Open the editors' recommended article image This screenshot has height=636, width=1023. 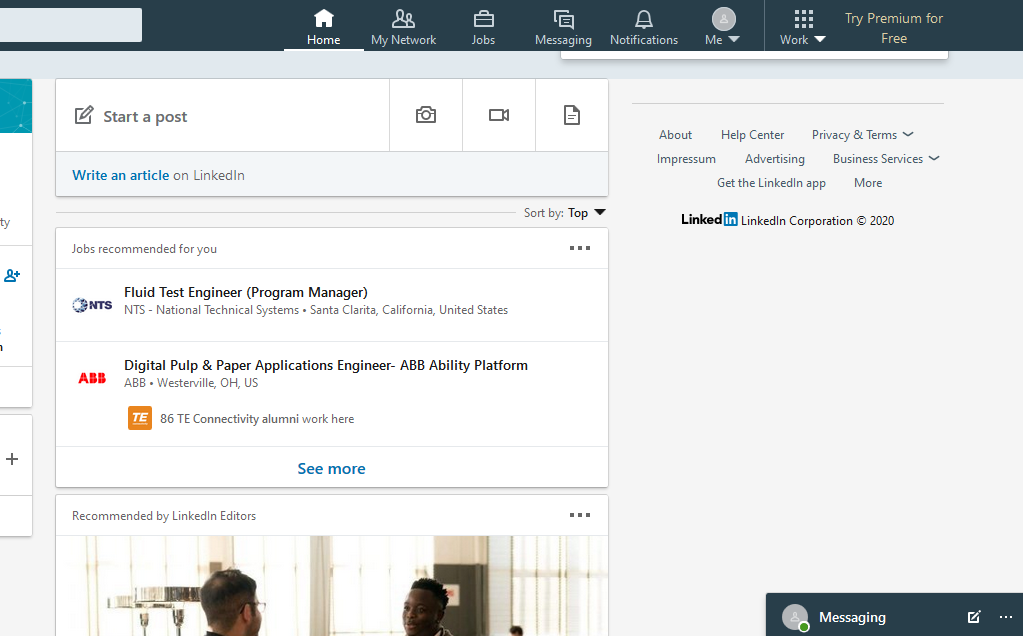pyautogui.click(x=332, y=586)
